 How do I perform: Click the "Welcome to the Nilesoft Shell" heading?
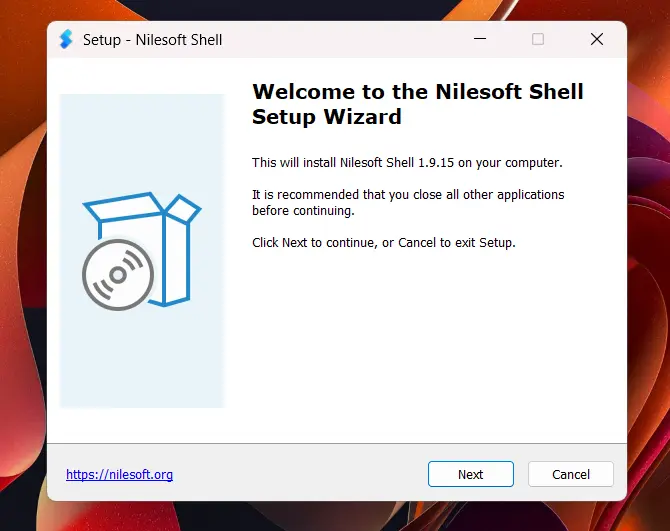[417, 91]
